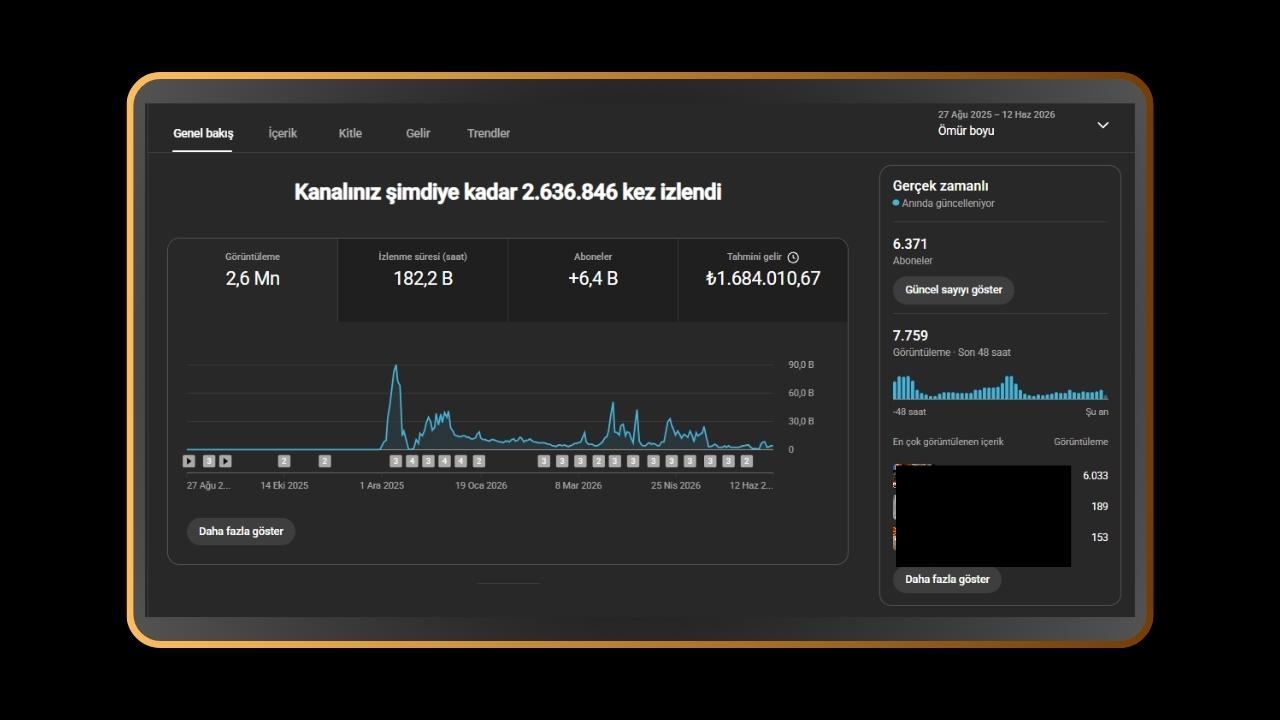Go to the Gelir tab
The width and height of the screenshot is (1280, 720).
(x=418, y=133)
